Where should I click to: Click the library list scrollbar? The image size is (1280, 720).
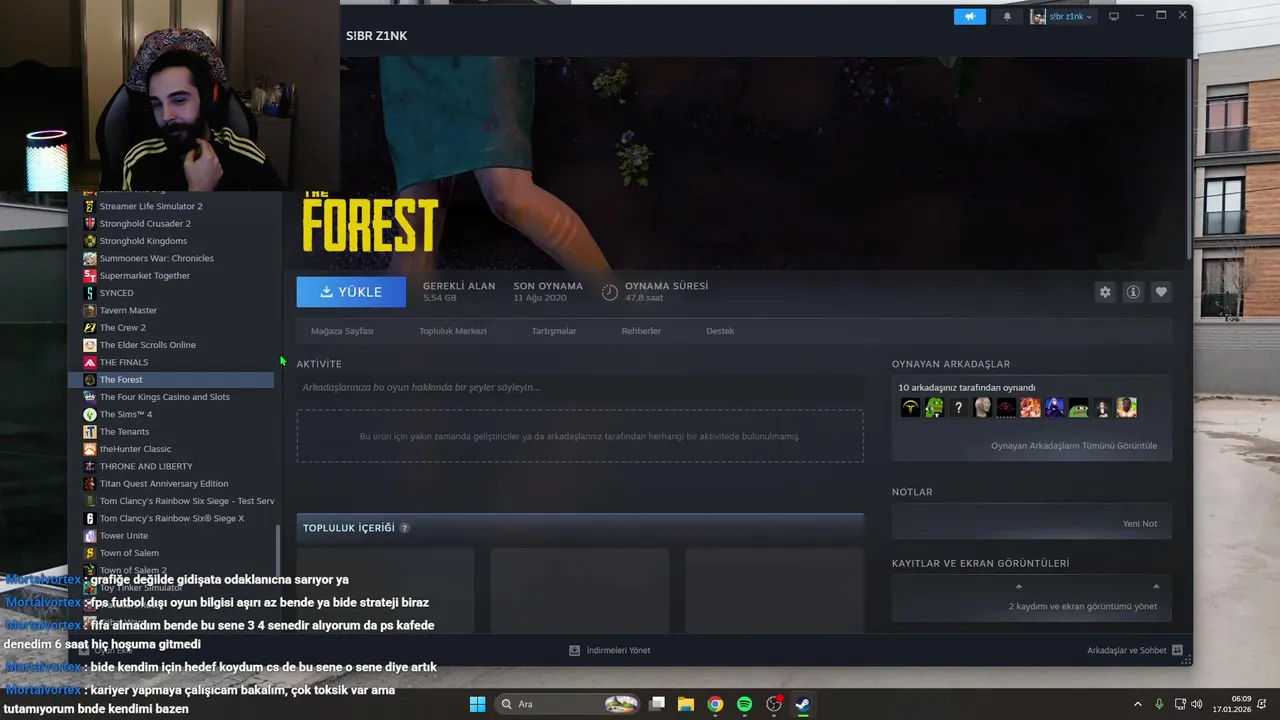279,550
